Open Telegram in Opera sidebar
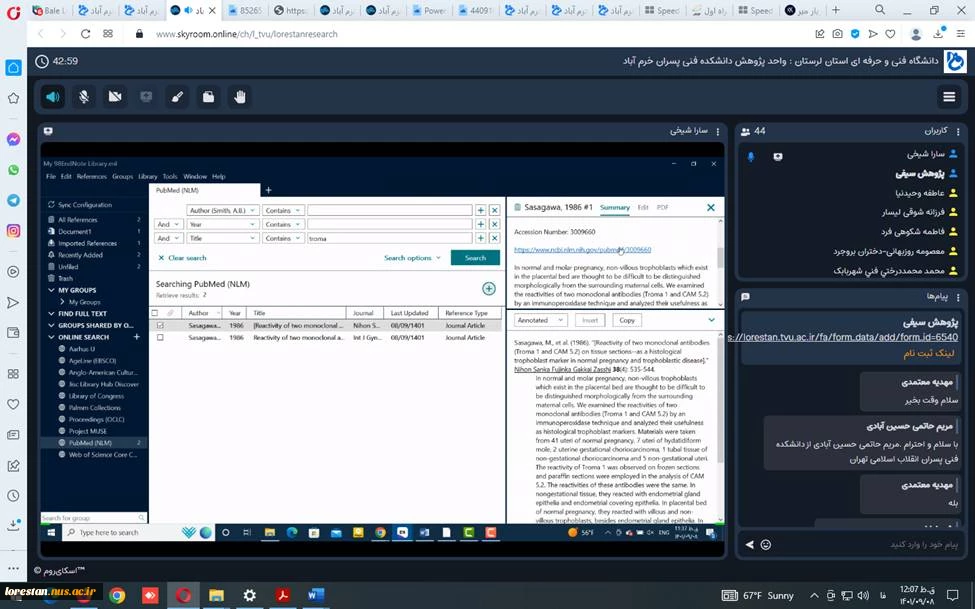Screen dimensions: 975x609 click(13, 200)
